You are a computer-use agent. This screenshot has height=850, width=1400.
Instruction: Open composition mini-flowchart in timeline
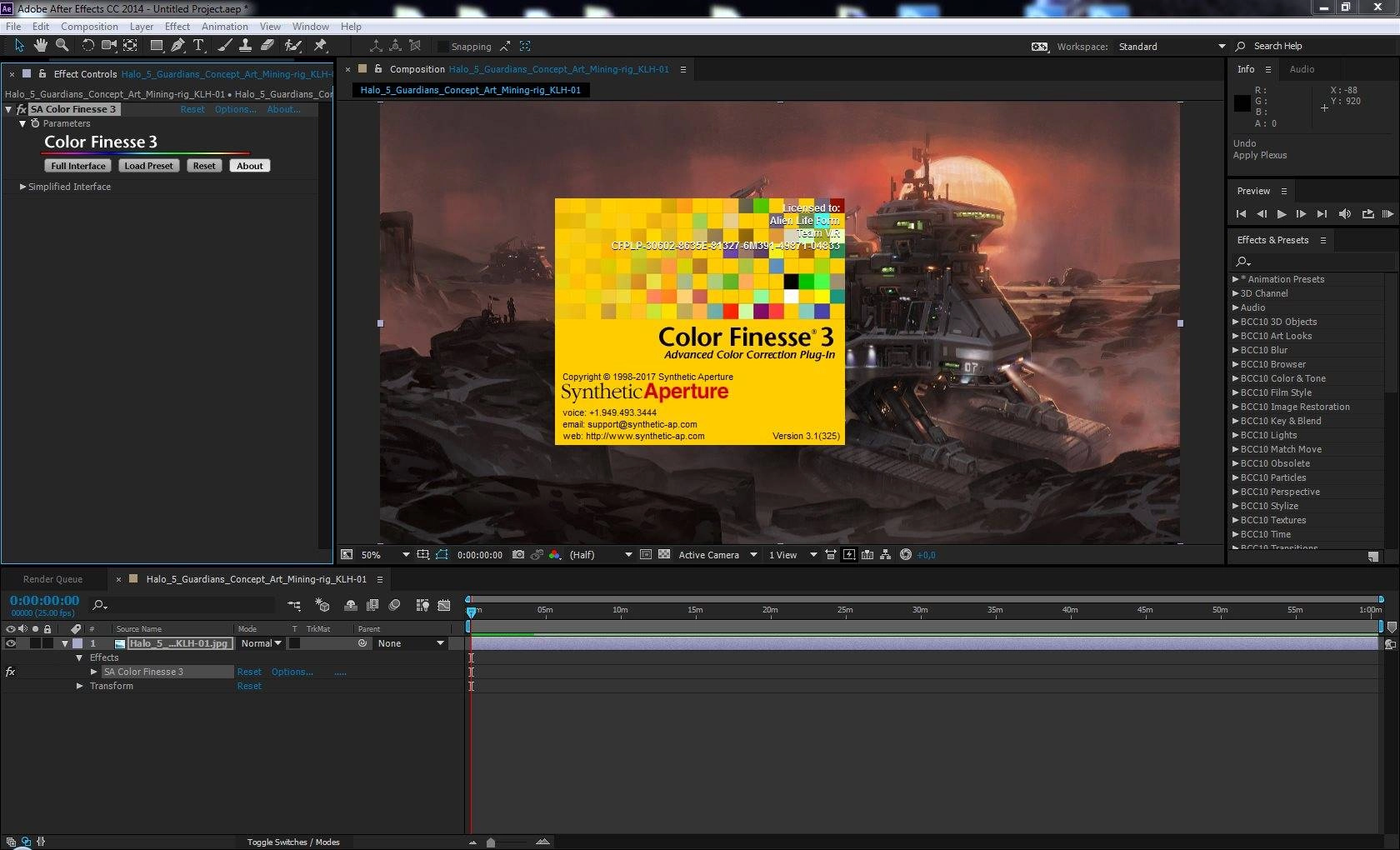[x=294, y=605]
